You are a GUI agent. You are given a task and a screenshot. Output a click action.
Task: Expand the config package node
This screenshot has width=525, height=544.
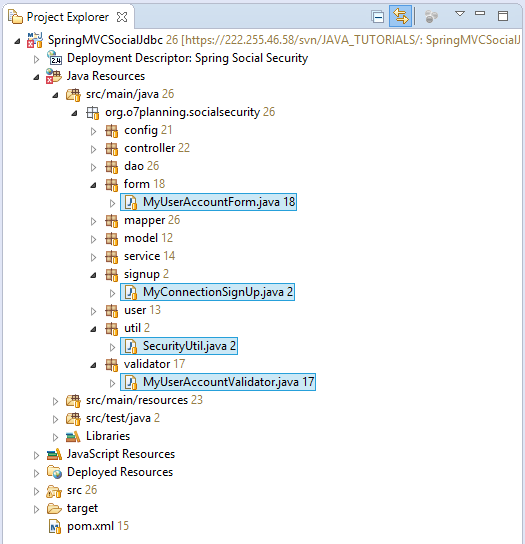point(93,131)
